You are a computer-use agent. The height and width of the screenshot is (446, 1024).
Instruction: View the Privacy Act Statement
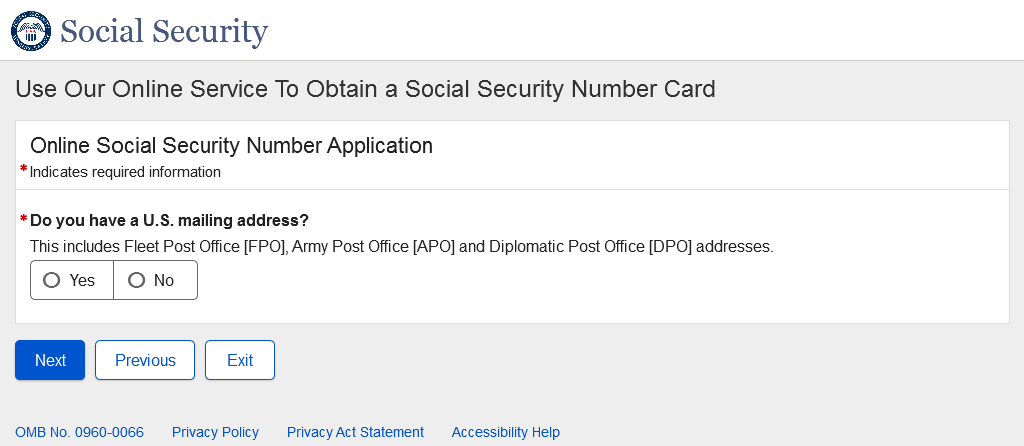355,432
